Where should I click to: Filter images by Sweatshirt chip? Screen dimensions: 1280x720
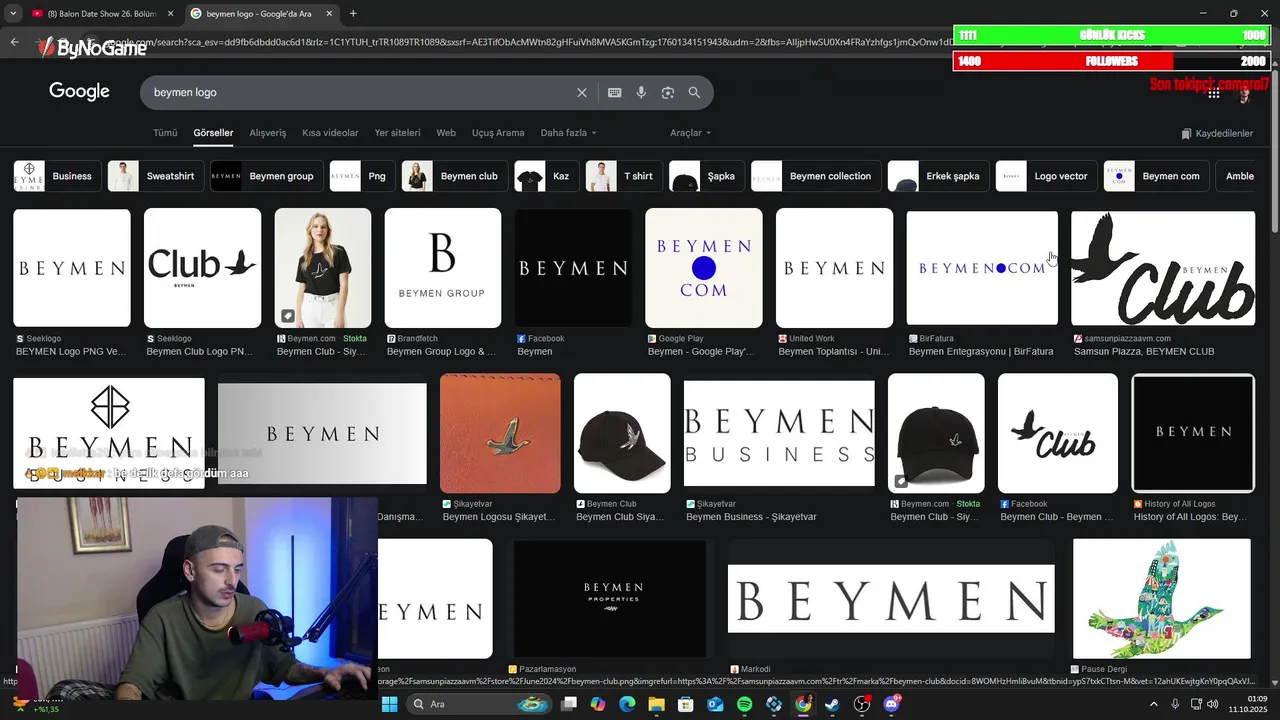tap(156, 176)
